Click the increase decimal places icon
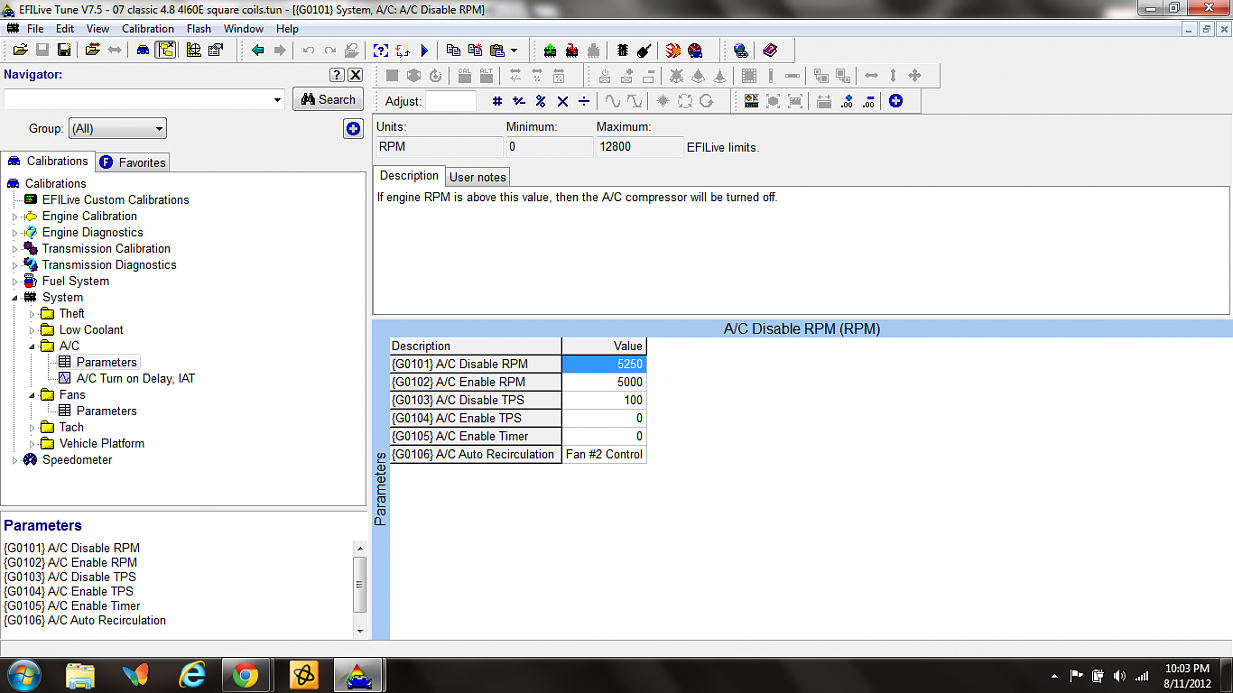This screenshot has width=1233, height=693. pyautogui.click(x=847, y=101)
